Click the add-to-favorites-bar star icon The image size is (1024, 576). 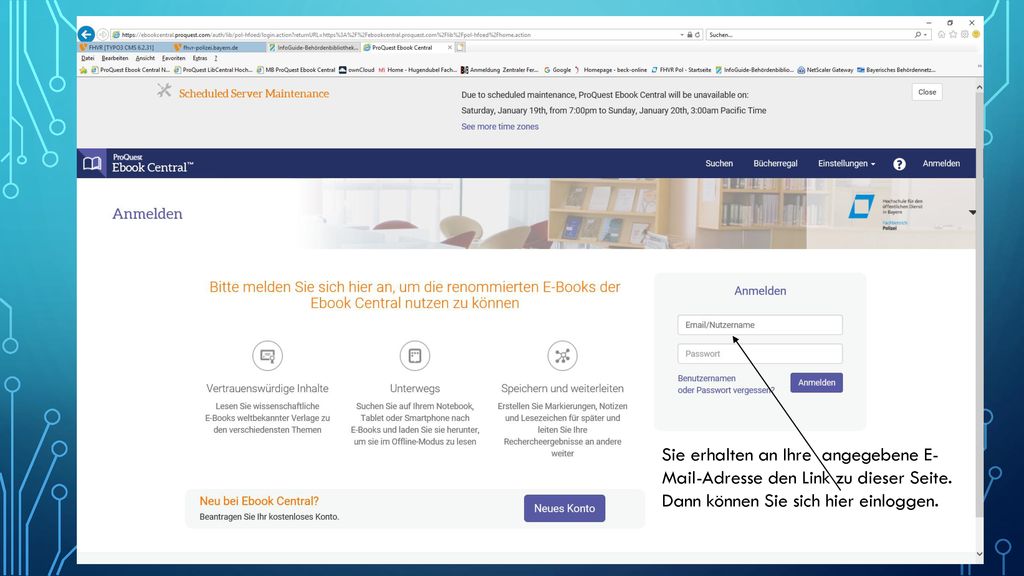click(83, 70)
